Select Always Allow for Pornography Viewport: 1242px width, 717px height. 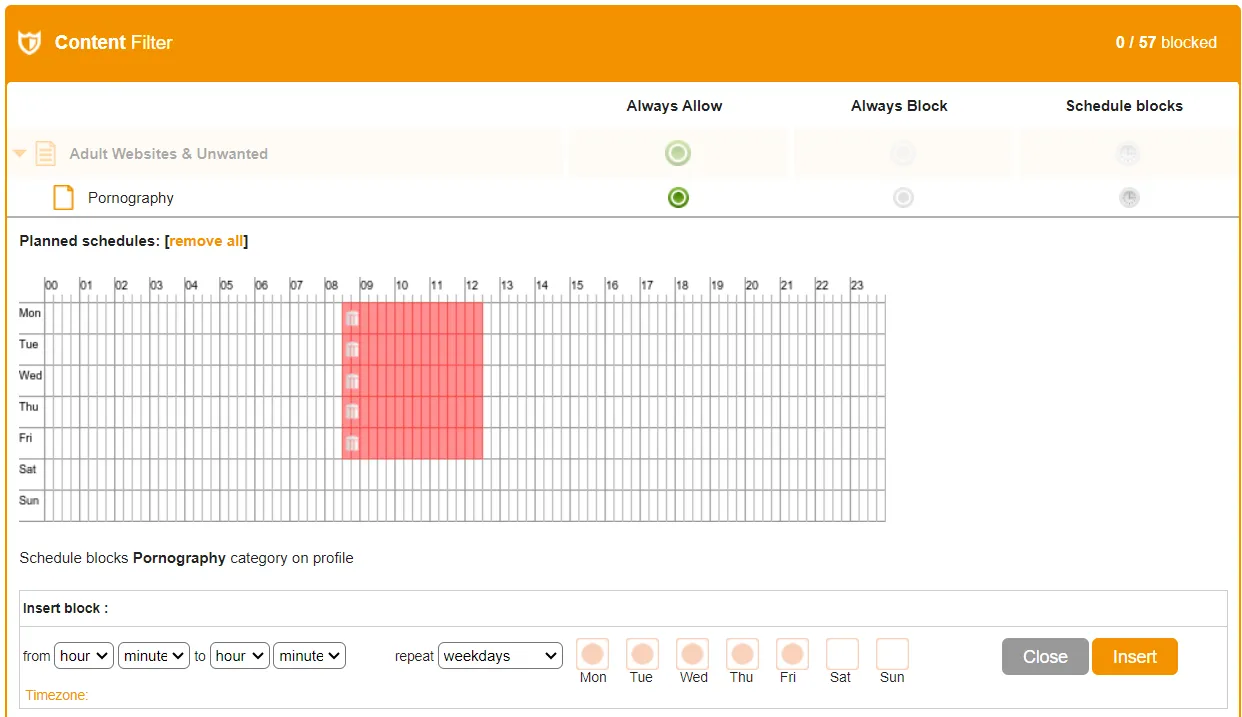coord(678,197)
